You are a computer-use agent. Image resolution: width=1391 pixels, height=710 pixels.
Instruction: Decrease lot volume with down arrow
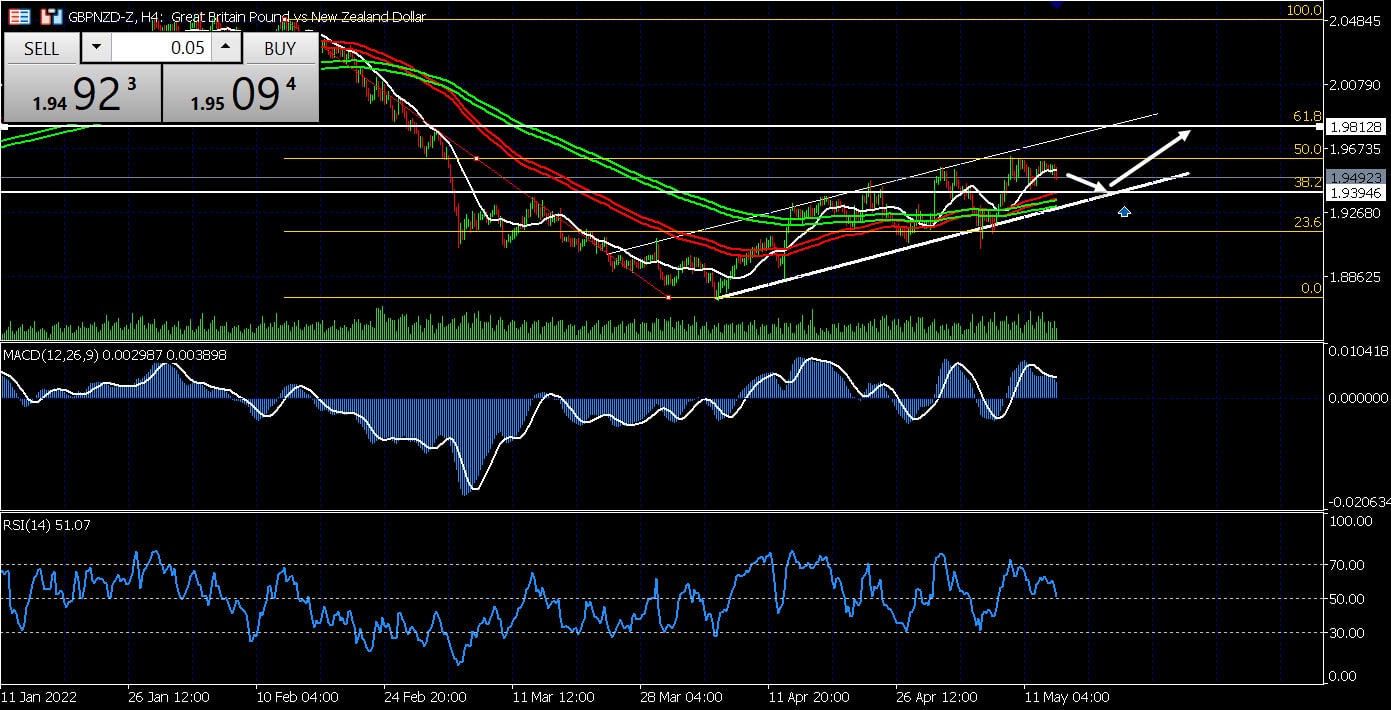[x=96, y=48]
